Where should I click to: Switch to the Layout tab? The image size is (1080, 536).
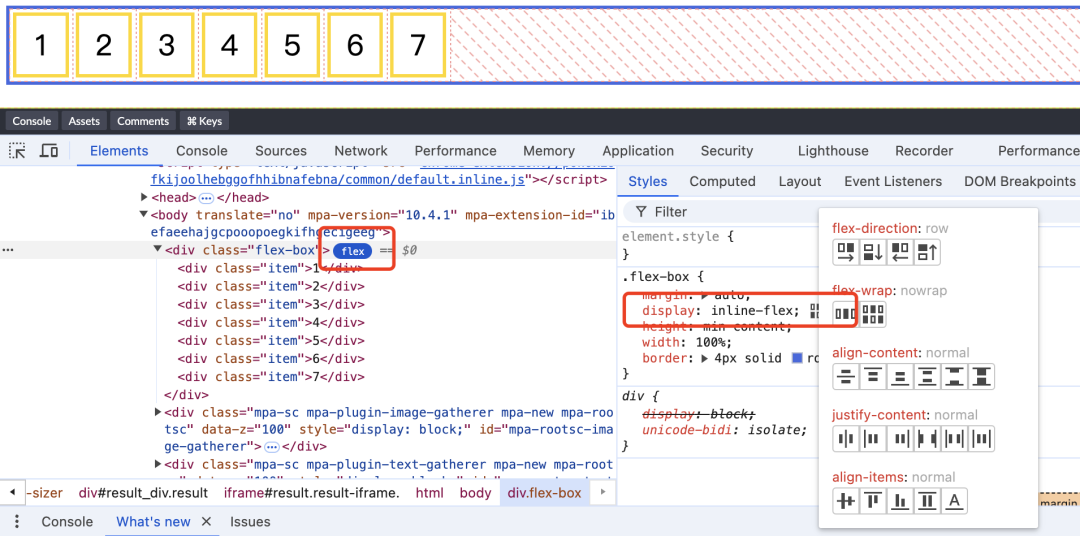(800, 181)
